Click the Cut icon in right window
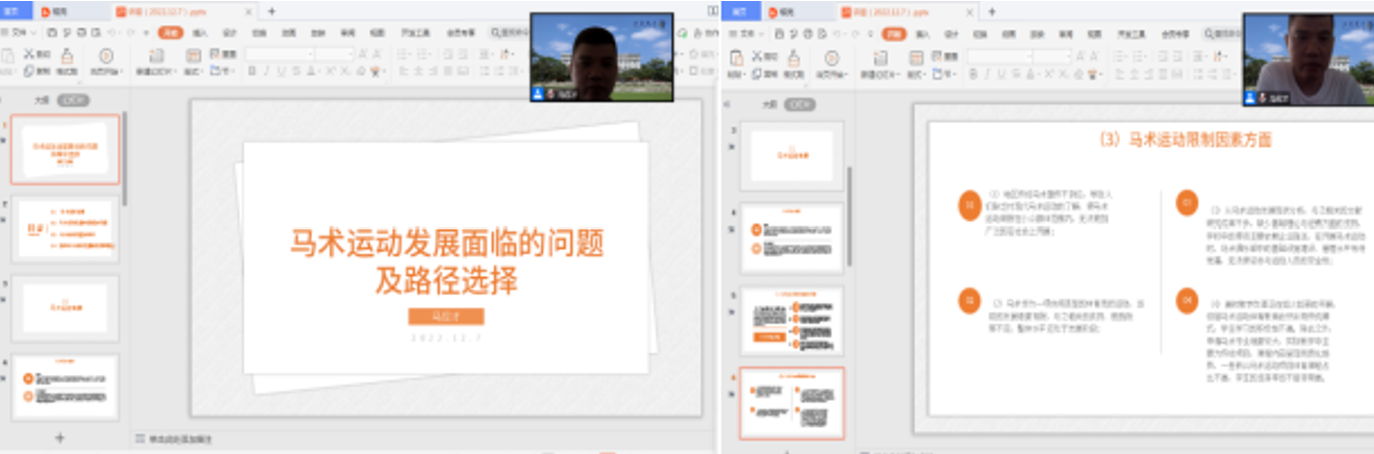1374x454 pixels. coord(757,56)
